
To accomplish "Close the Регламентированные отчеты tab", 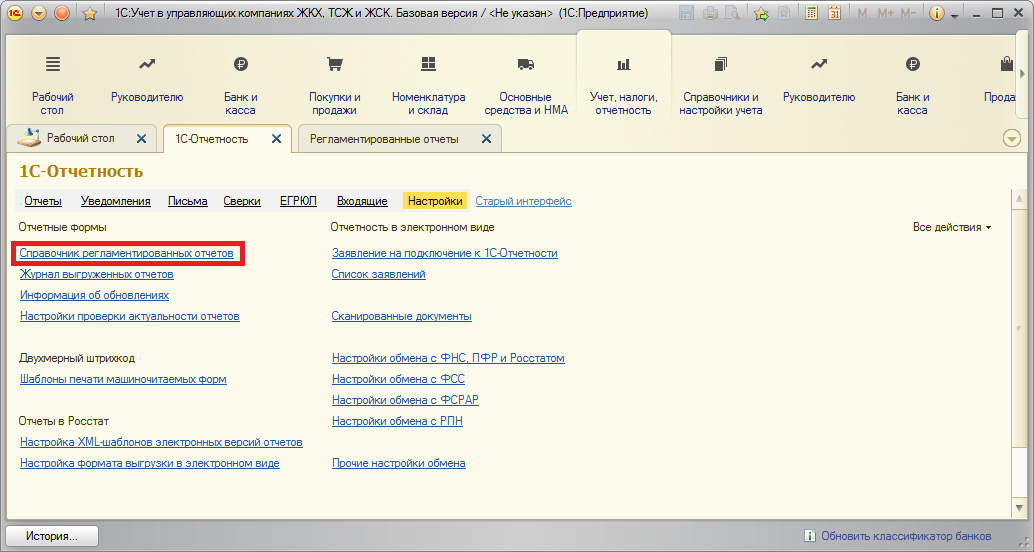I will pyautogui.click(x=486, y=139).
